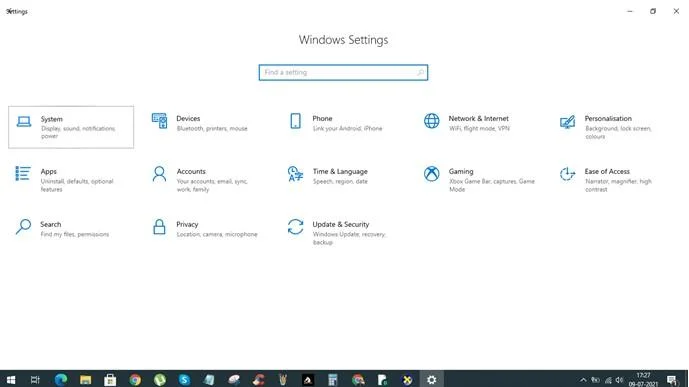Open the Phone category title
Image resolution: width=689 pixels, height=387 pixels.
tap(322, 119)
